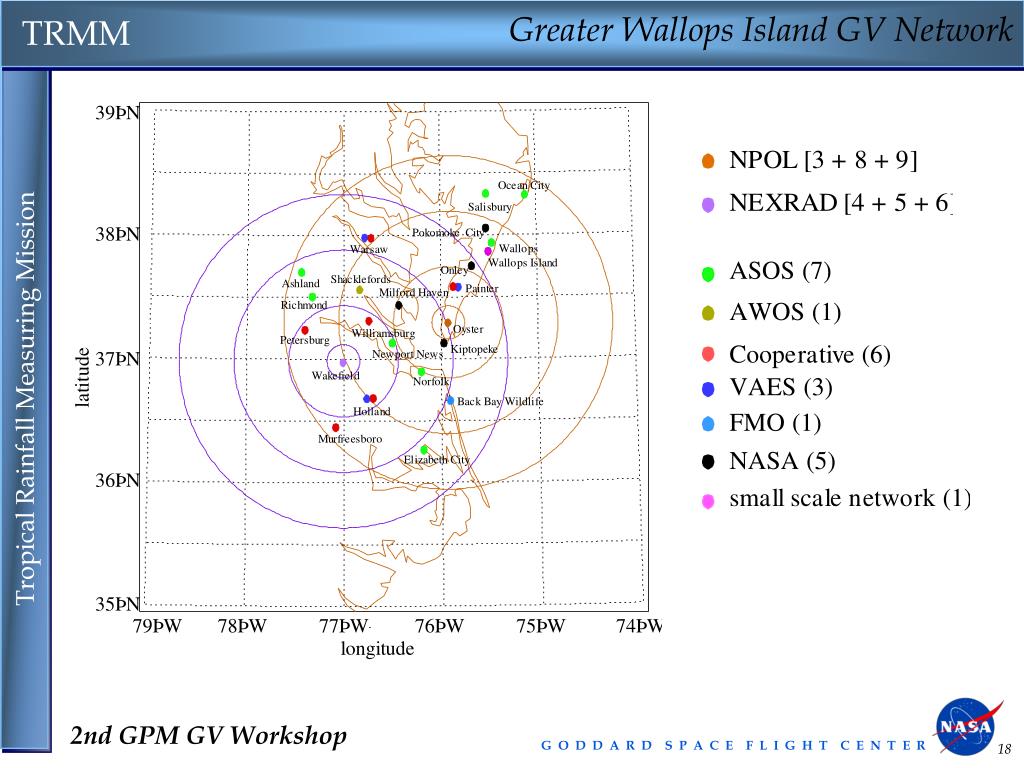1024x768 pixels.
Task: Click 'GODDARD SPACE FLIGHT CENTER' footer text
Action: point(734,745)
